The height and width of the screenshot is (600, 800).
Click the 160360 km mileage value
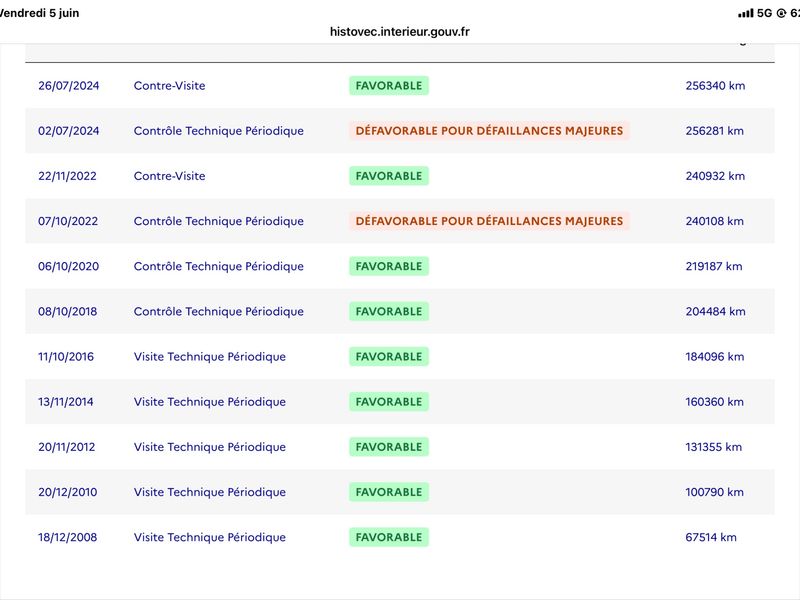tap(714, 402)
